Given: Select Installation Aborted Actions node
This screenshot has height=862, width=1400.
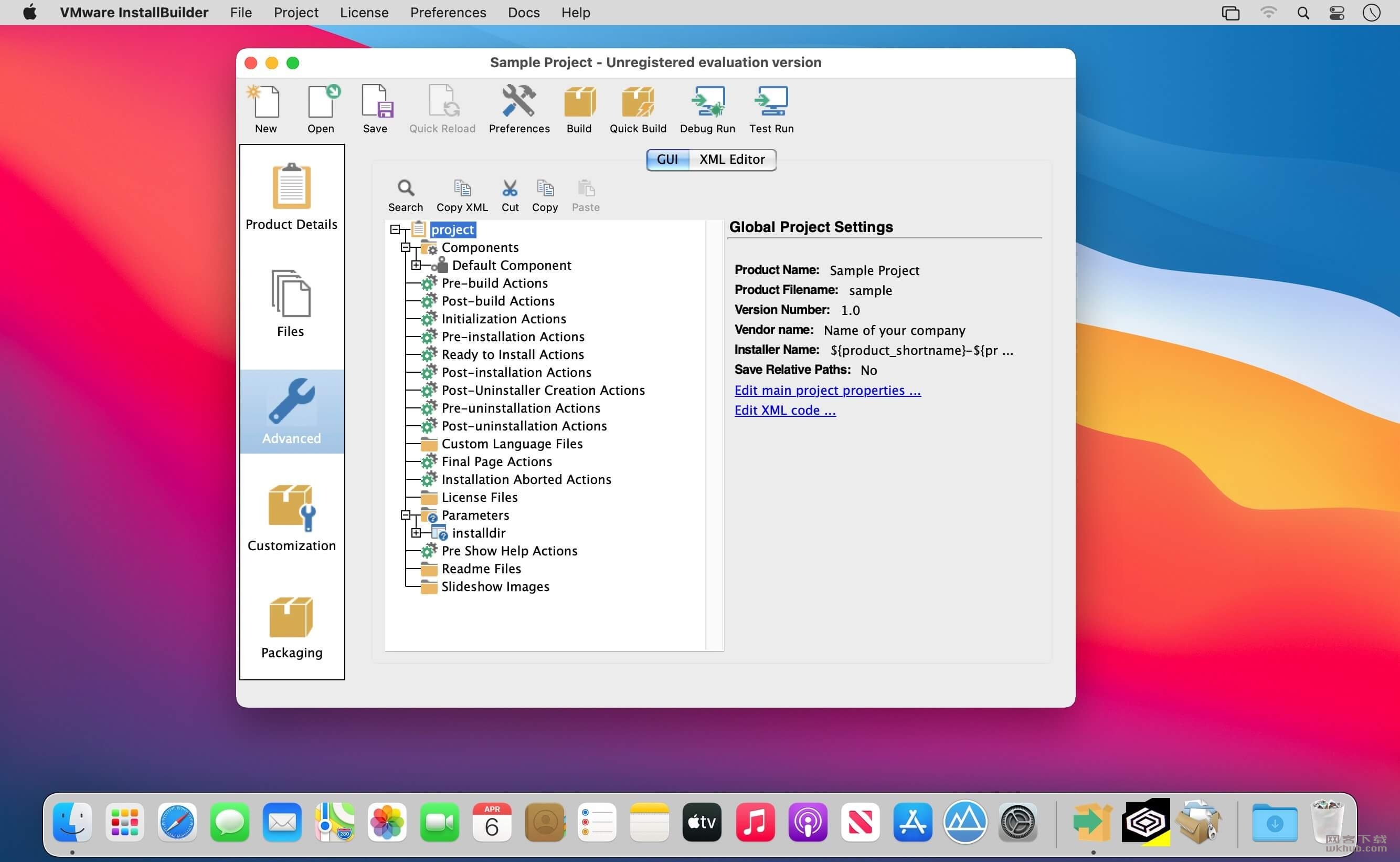Looking at the screenshot, I should (x=526, y=479).
